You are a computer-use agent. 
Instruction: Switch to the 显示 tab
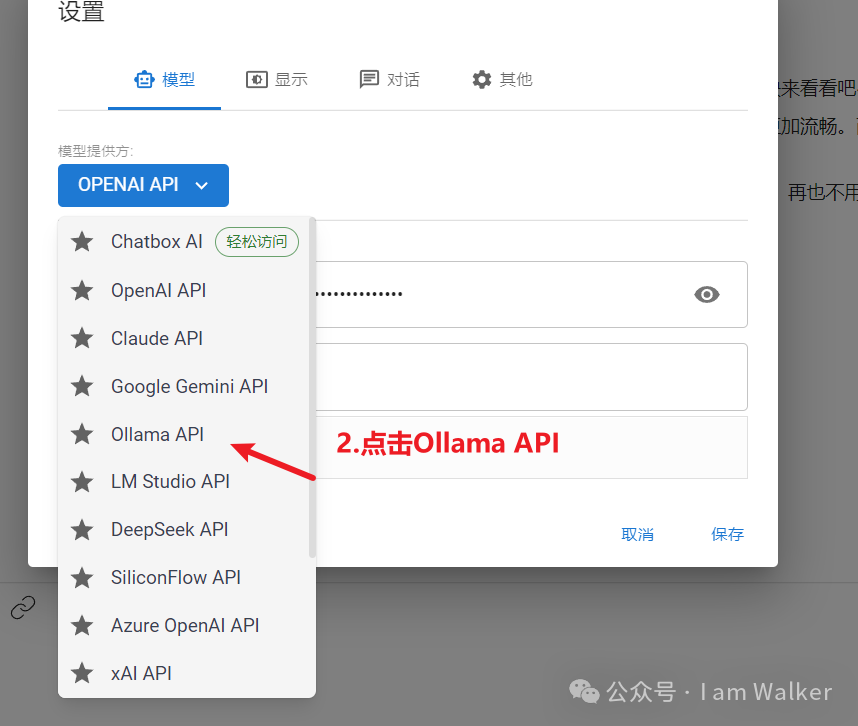pos(277,80)
